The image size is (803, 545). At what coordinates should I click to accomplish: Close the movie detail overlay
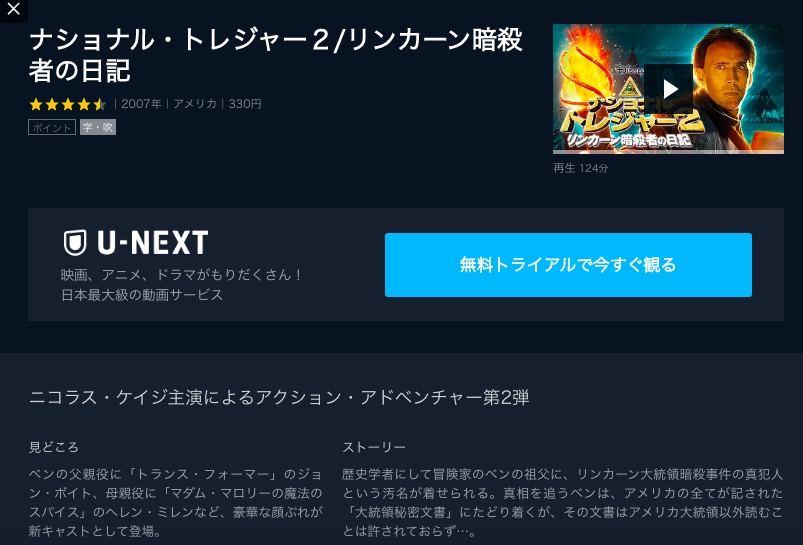pos(13,10)
